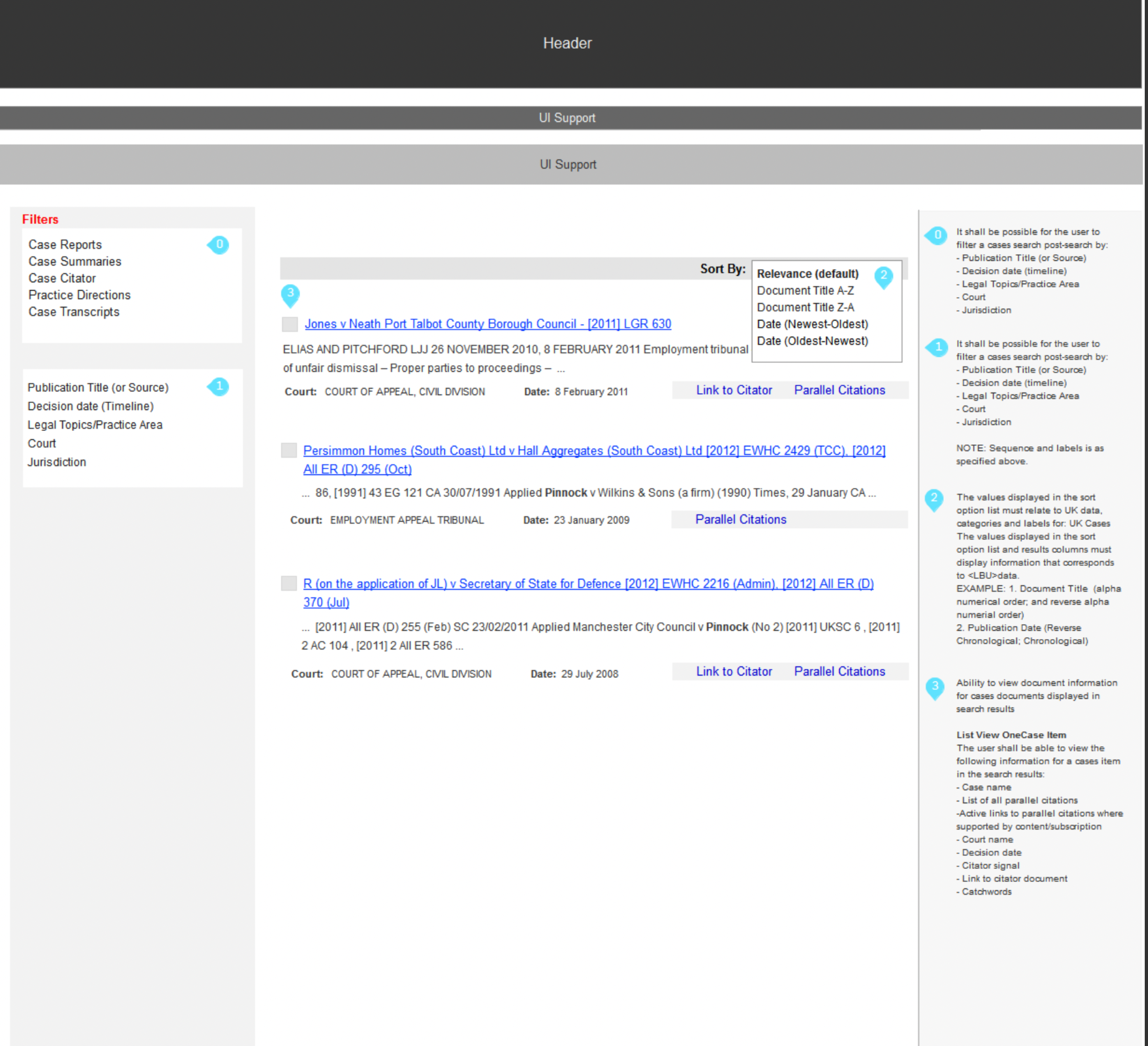Viewport: 1148px width, 1046px height.
Task: Filter by Case Reports
Action: [65, 245]
